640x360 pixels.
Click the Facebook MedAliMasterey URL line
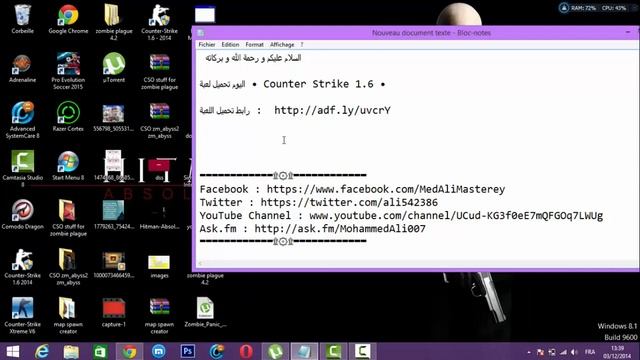[352, 189]
